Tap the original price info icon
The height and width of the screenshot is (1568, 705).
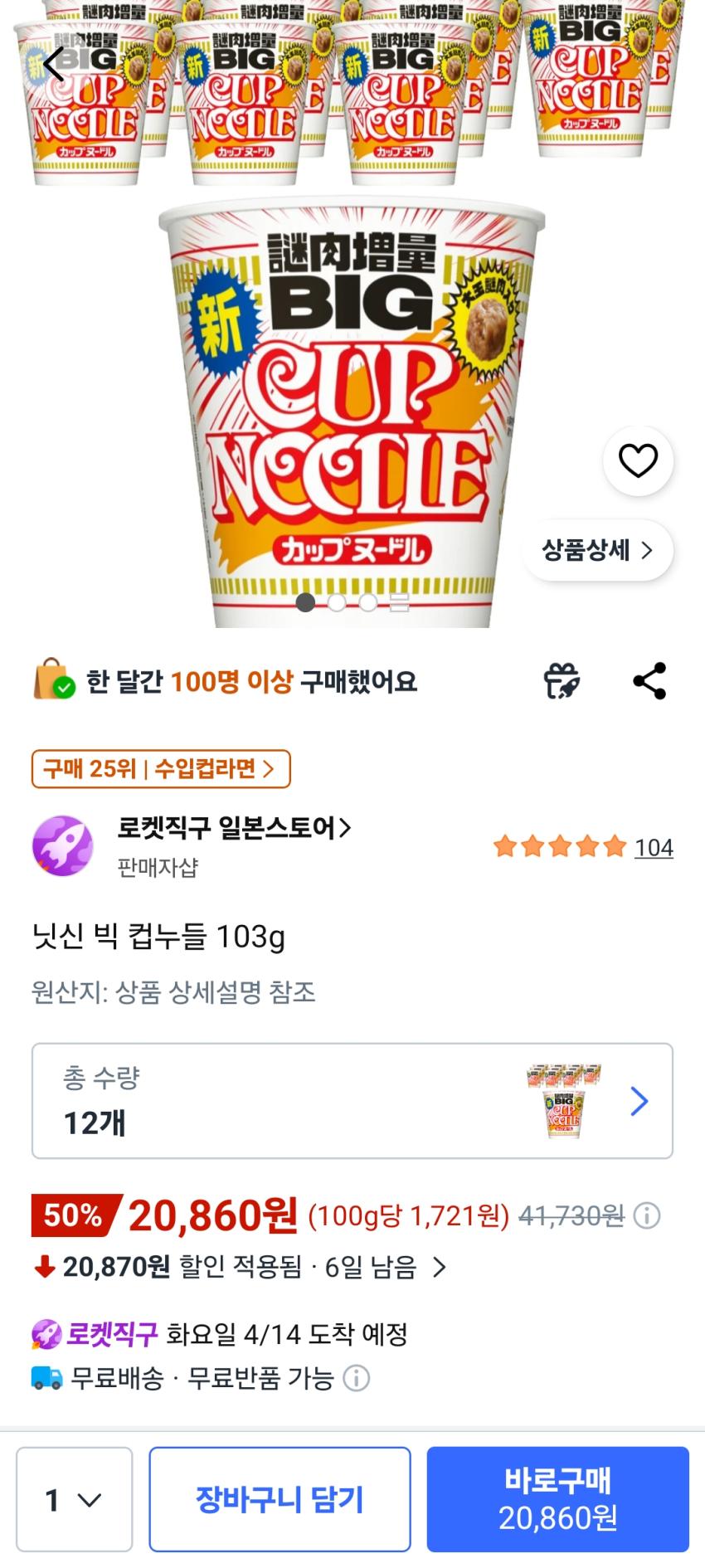[647, 1216]
